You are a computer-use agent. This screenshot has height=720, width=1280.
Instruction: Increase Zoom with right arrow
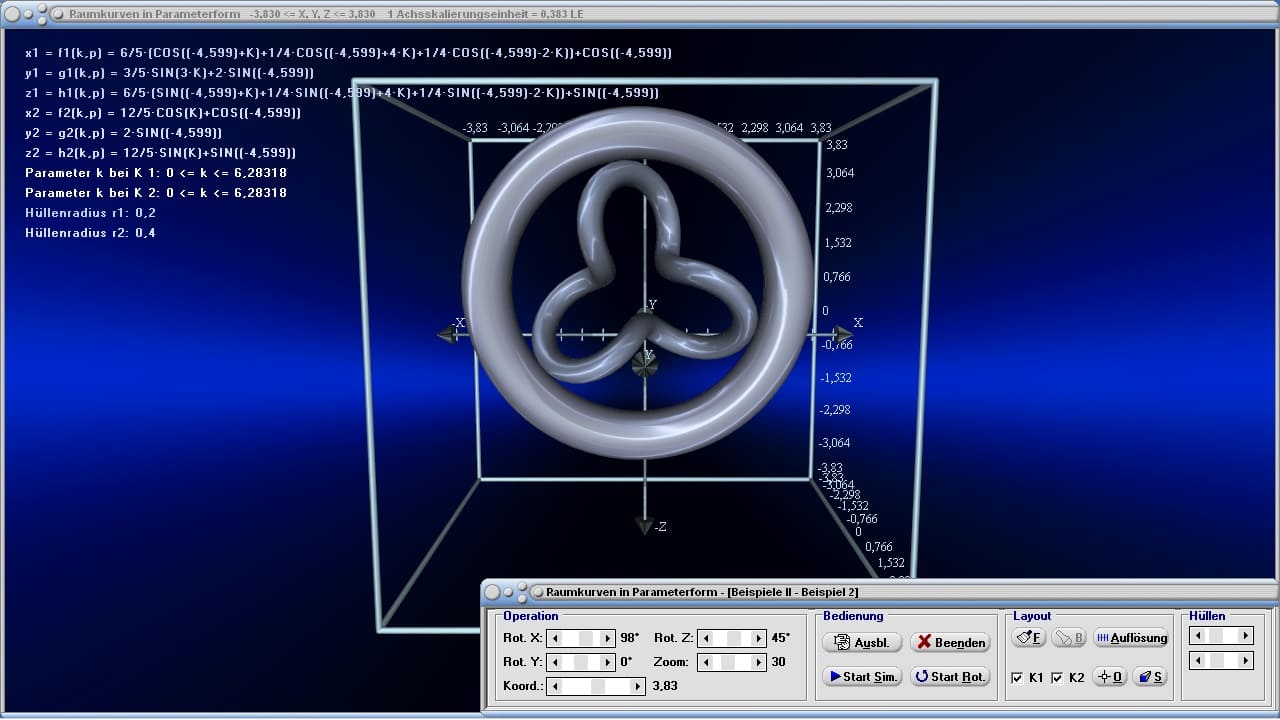point(758,662)
